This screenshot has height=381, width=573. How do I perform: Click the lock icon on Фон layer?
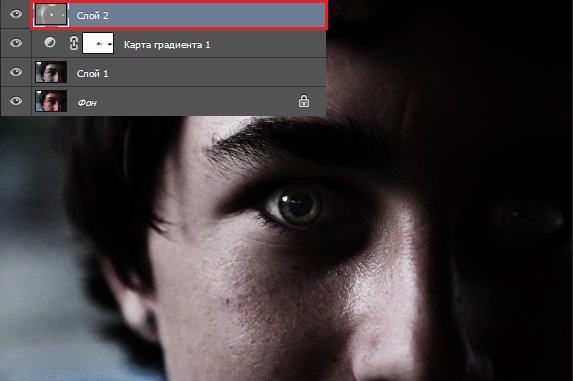click(x=304, y=101)
